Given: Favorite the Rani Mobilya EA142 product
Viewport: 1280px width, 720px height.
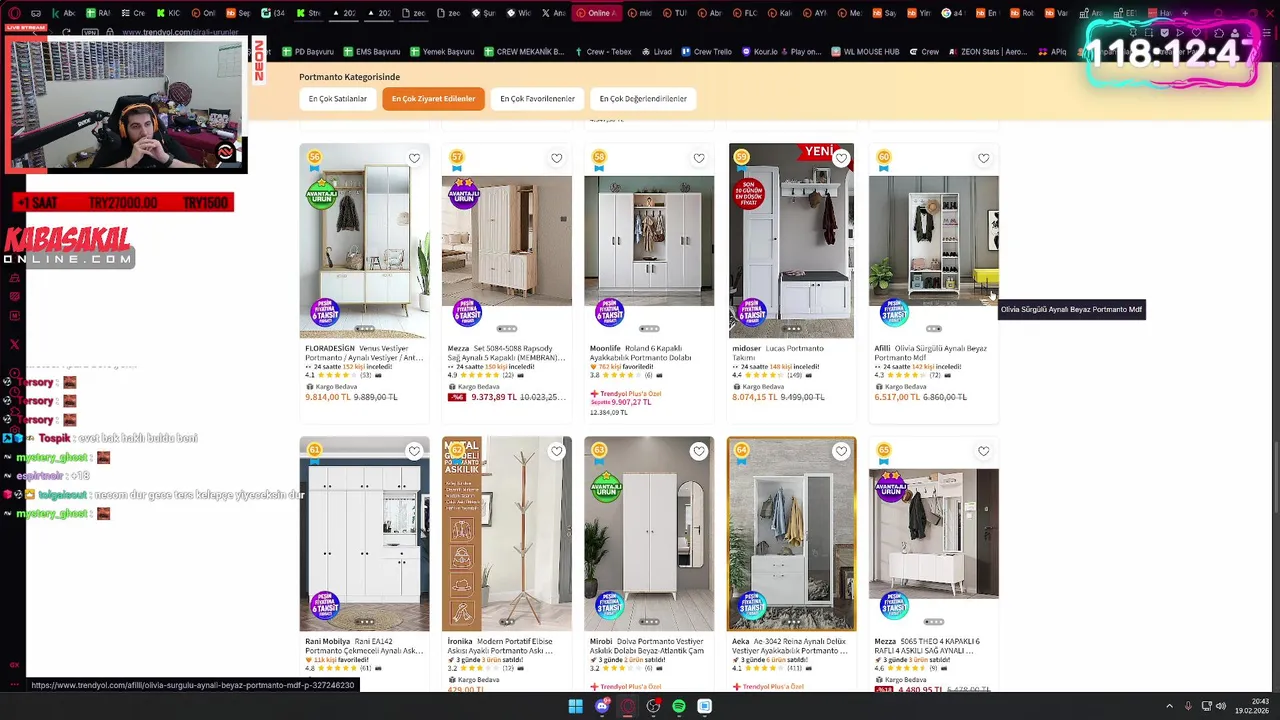Looking at the screenshot, I should (x=414, y=451).
